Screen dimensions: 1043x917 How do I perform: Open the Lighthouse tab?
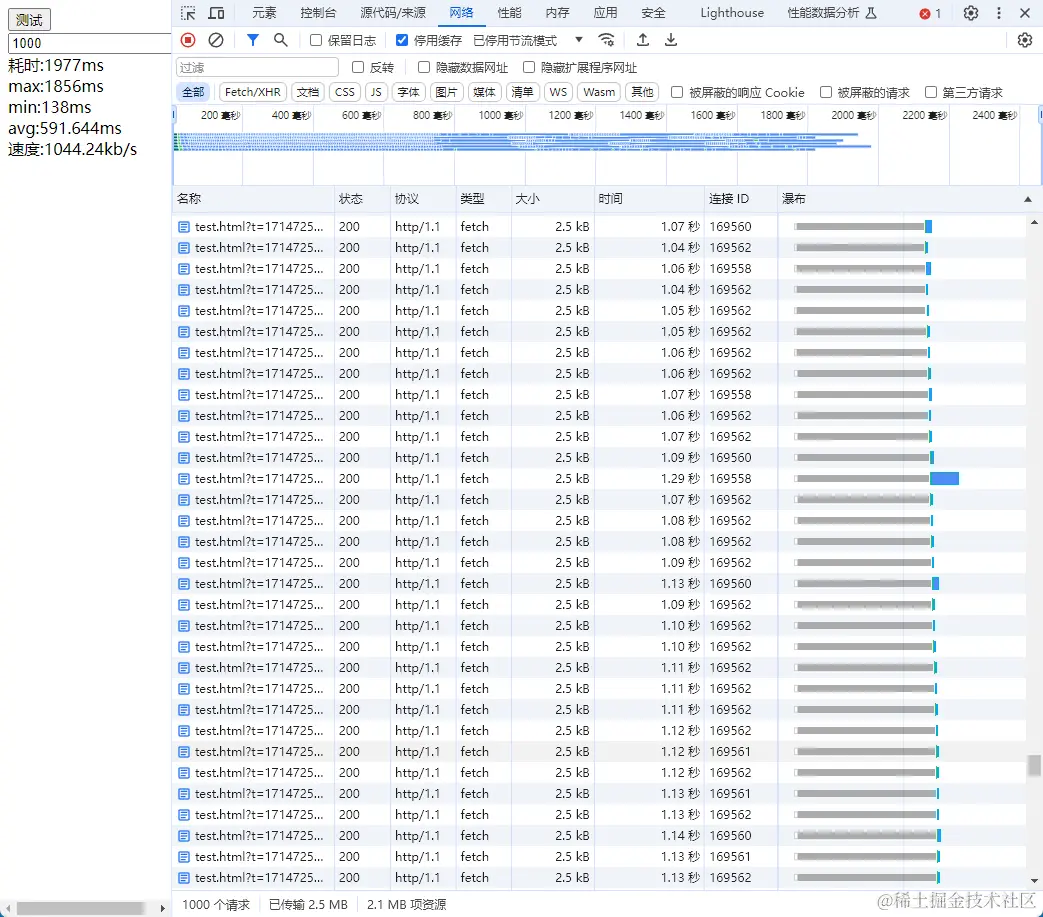click(732, 13)
